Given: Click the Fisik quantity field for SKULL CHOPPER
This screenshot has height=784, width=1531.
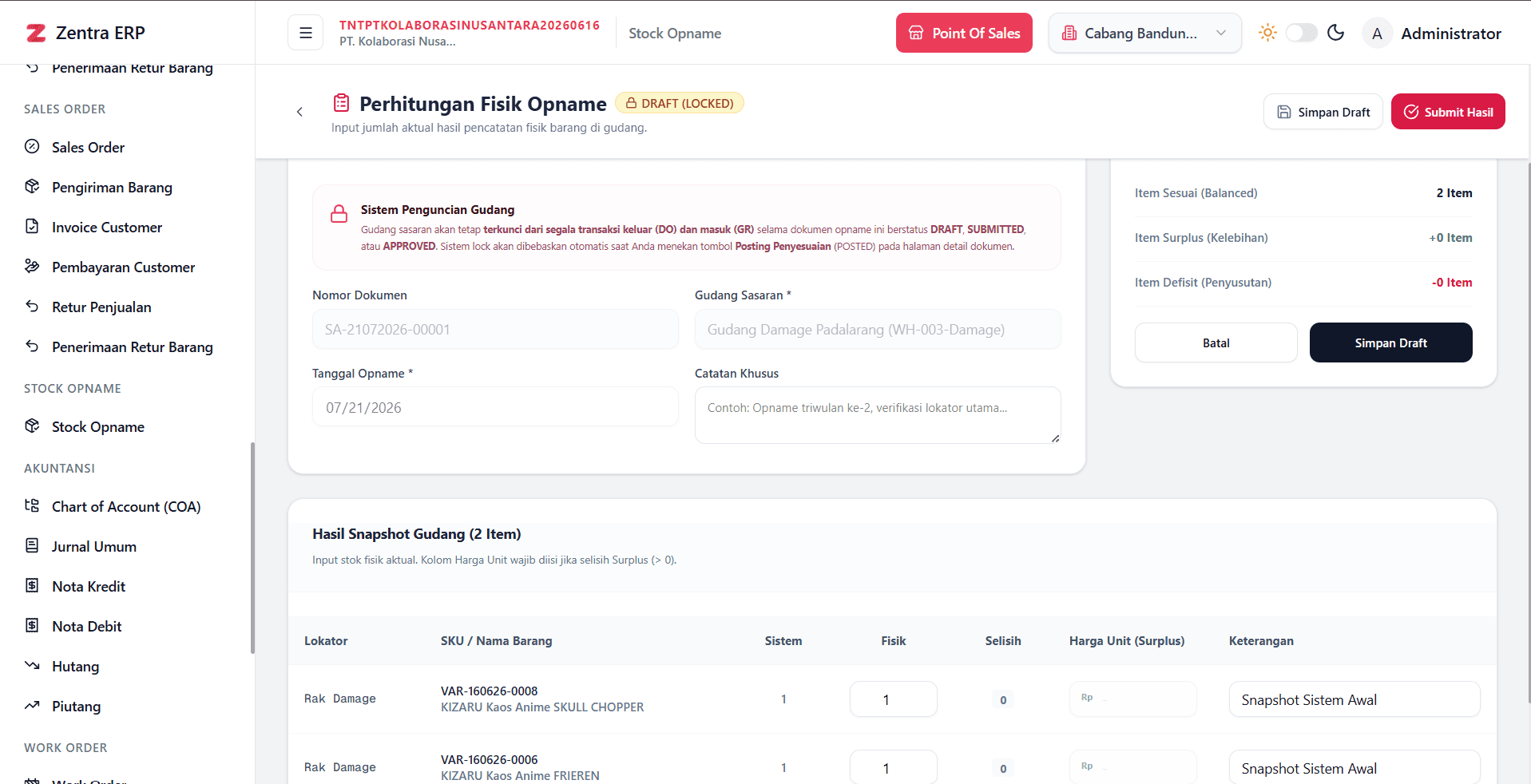Looking at the screenshot, I should coord(893,699).
